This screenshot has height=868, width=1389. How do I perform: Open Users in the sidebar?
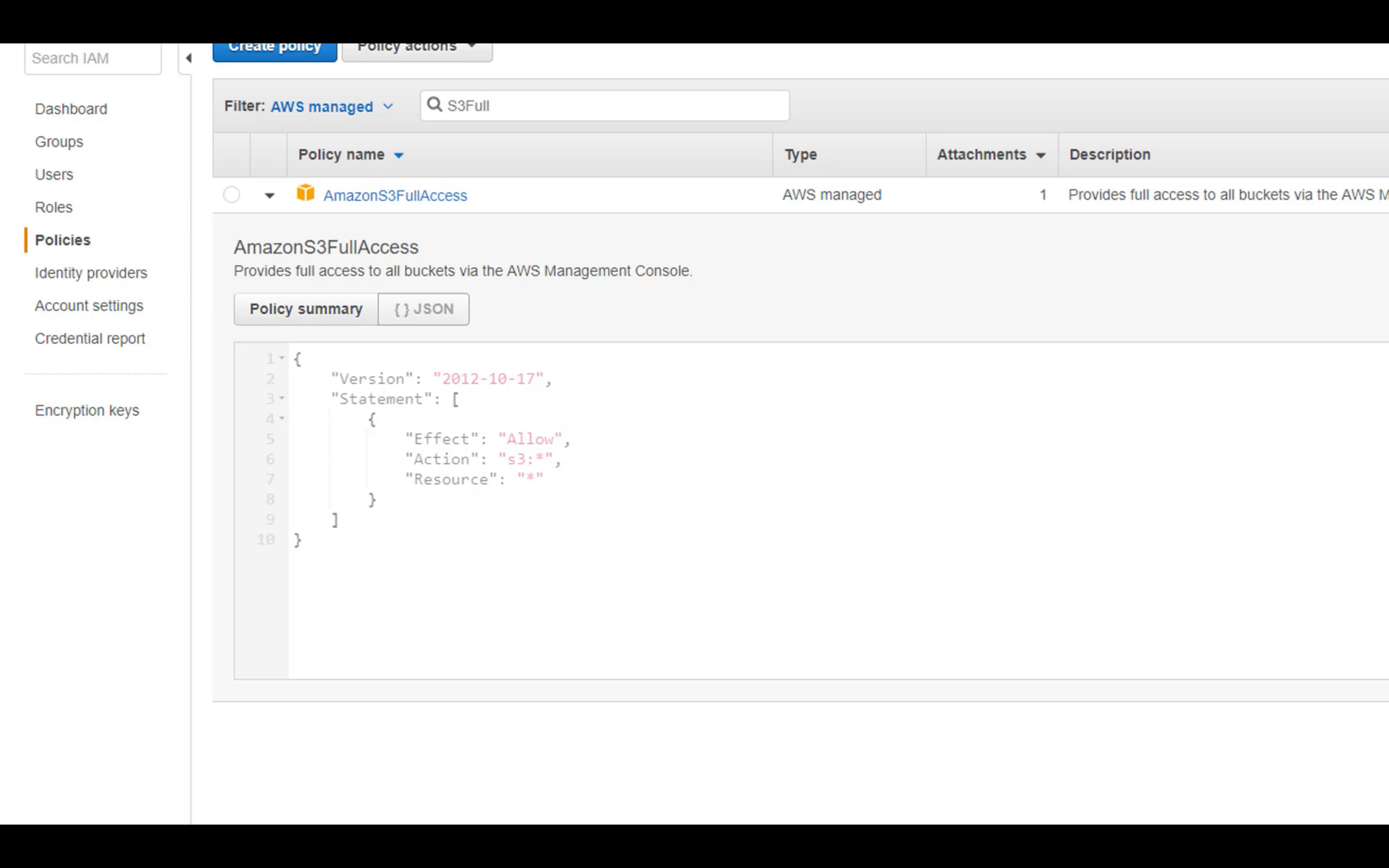click(54, 174)
